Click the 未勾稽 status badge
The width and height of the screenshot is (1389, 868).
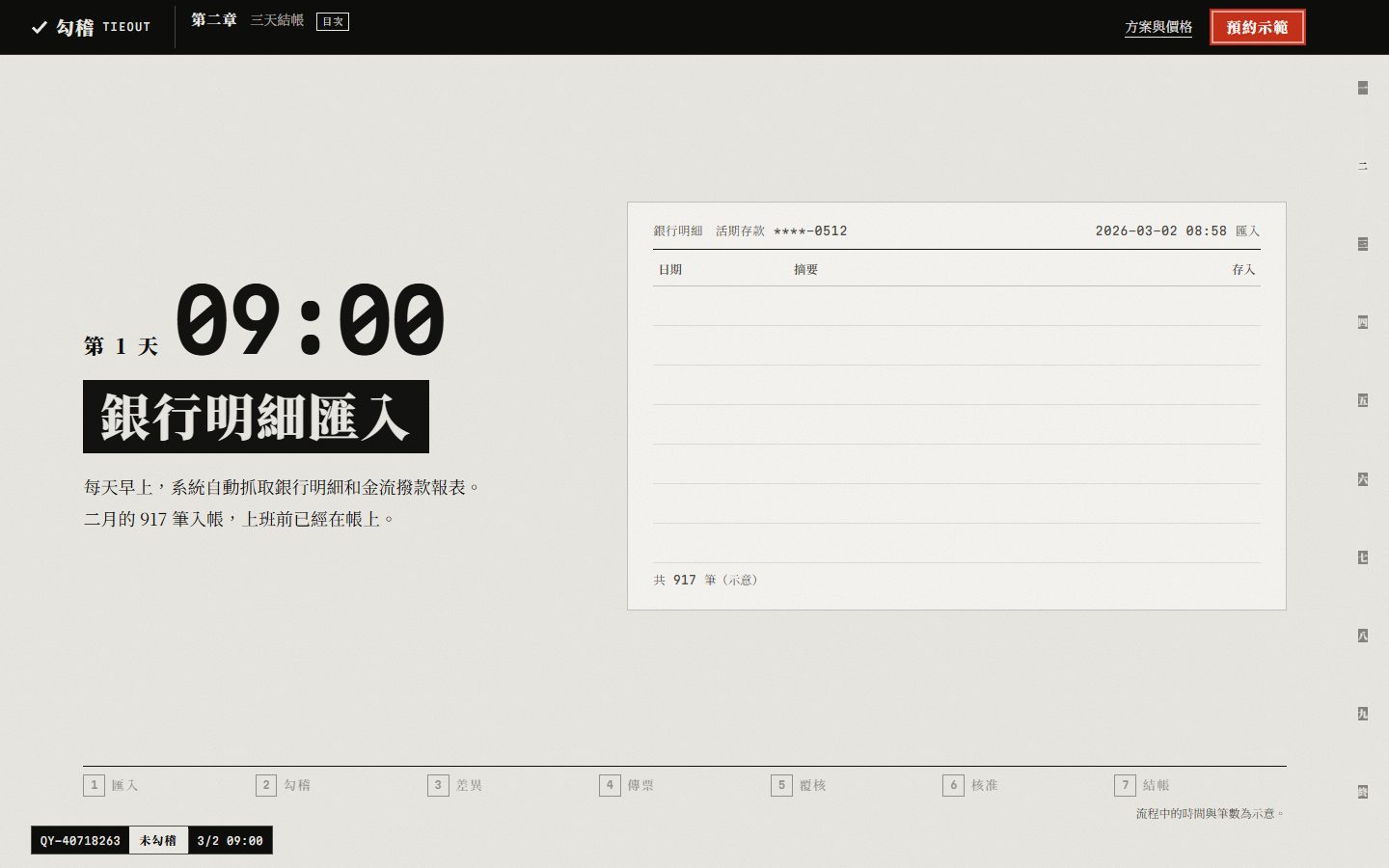(x=158, y=840)
